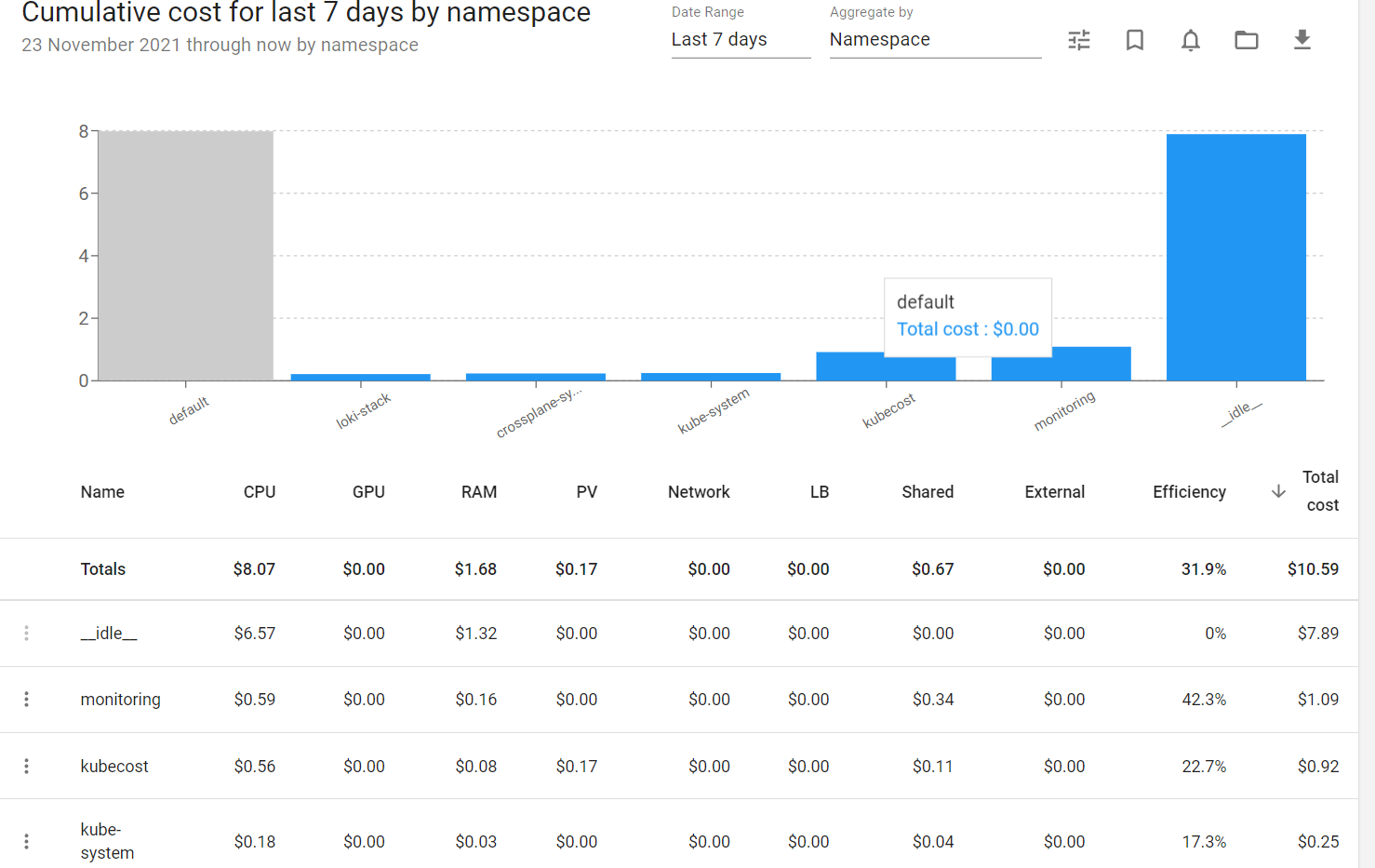
Task: Open the Aggregate by Namespace dropdown
Action: coord(935,40)
